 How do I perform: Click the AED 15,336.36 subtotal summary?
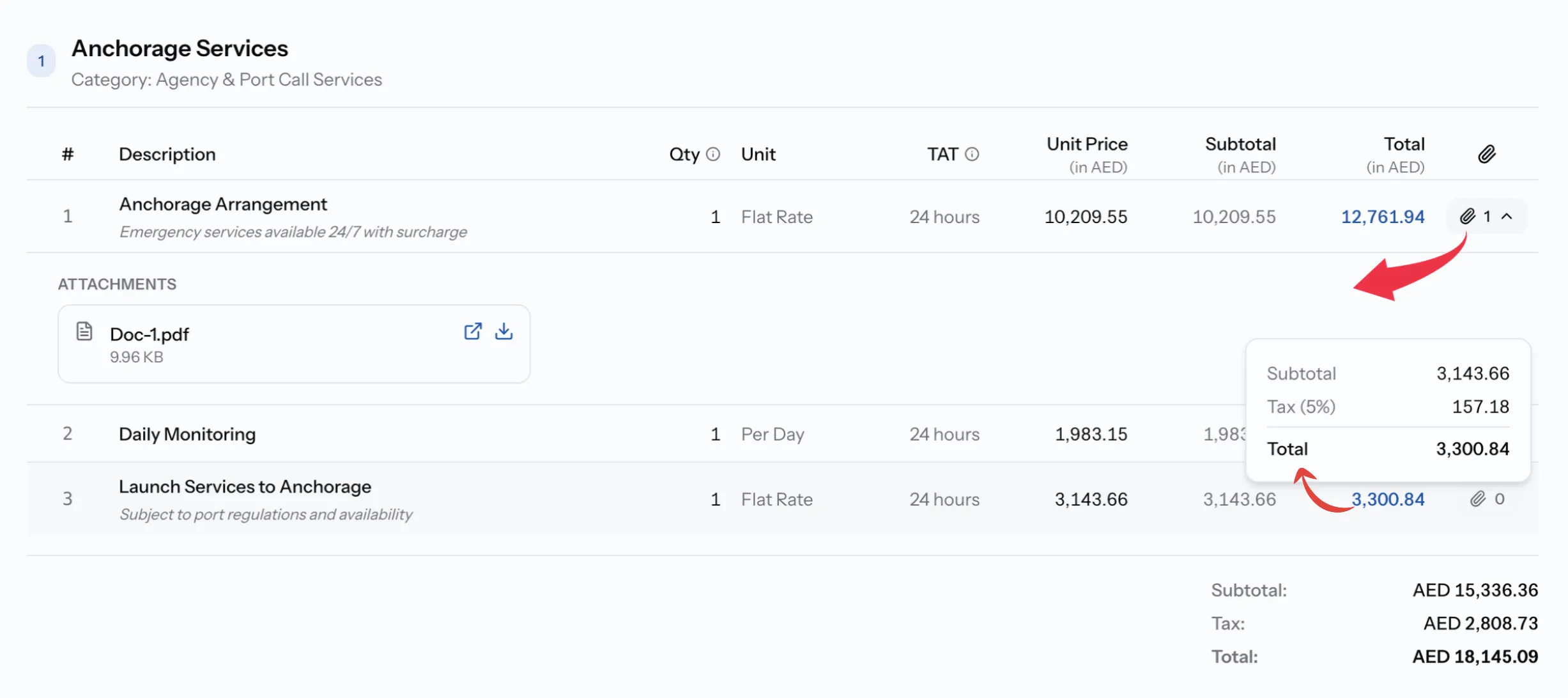pyautogui.click(x=1475, y=590)
